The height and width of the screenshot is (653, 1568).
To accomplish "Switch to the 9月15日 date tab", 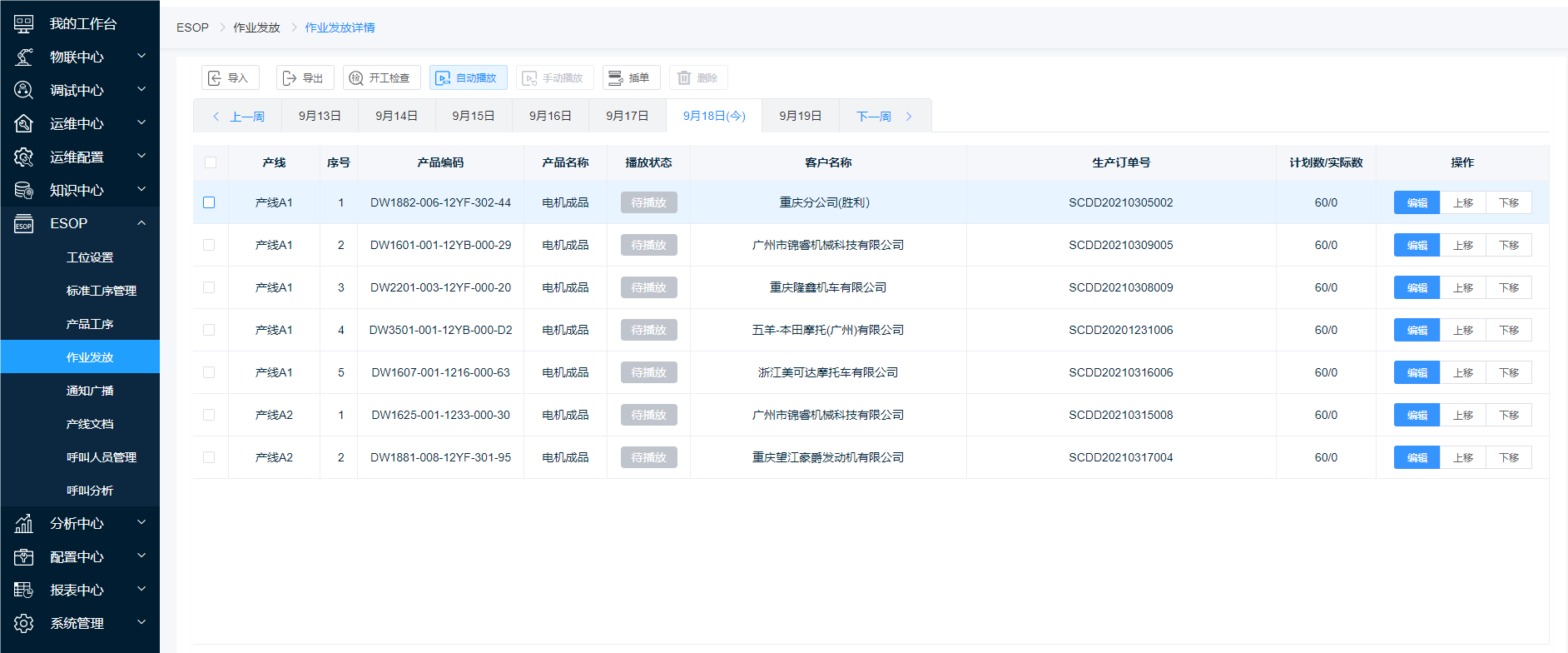I will tap(474, 116).
